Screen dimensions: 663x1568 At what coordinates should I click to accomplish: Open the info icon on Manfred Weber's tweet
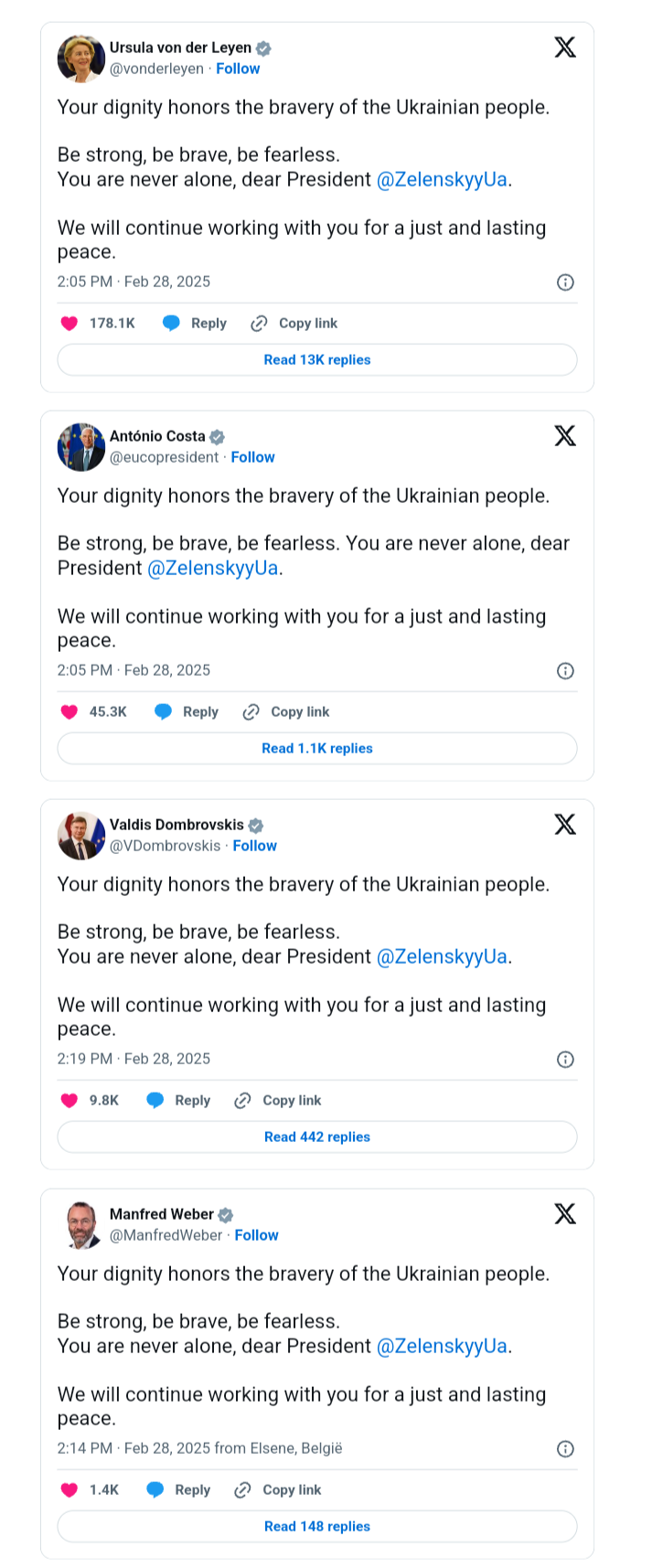click(x=565, y=1449)
